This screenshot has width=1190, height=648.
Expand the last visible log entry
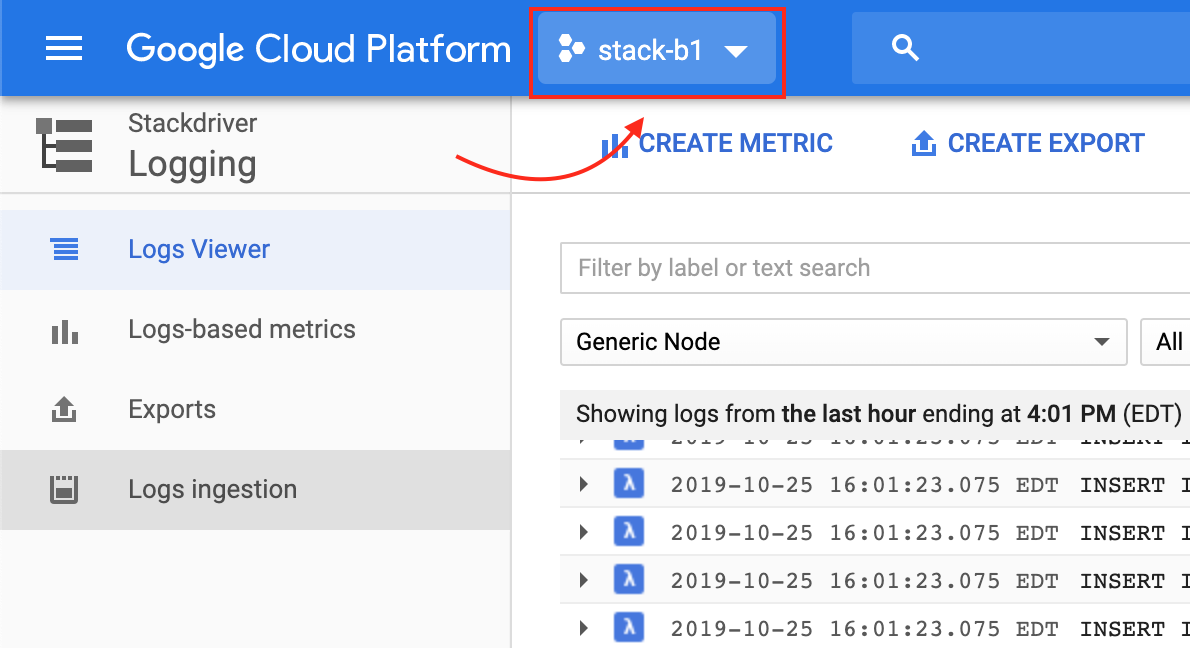click(x=583, y=628)
